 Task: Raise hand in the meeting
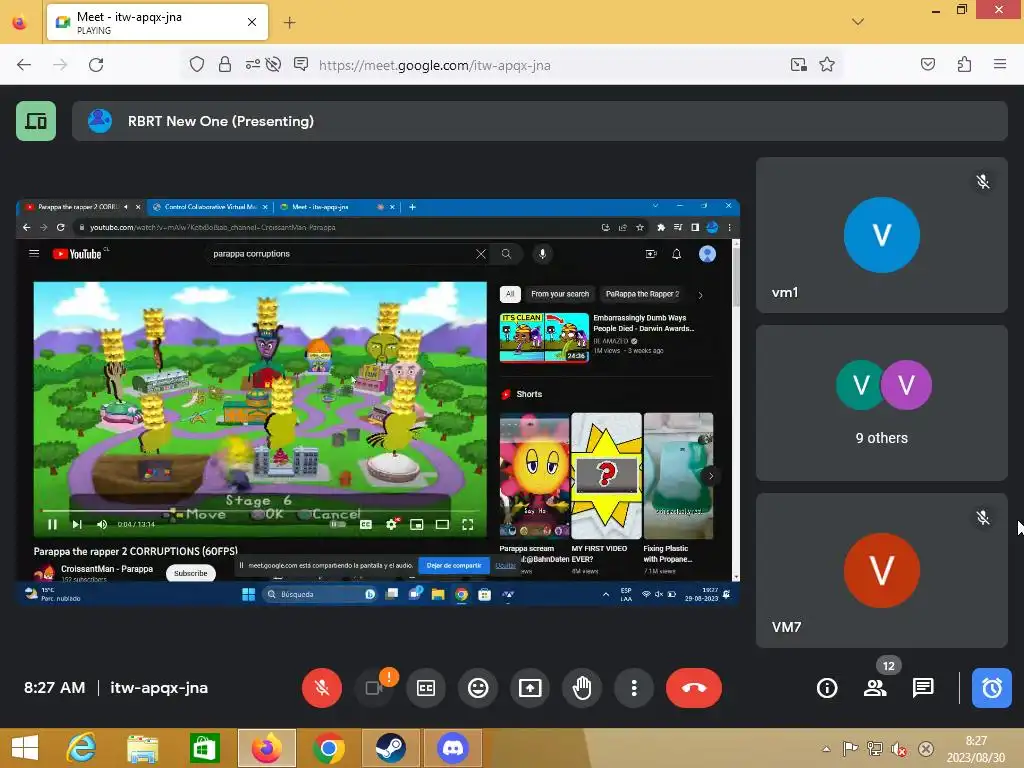(582, 688)
